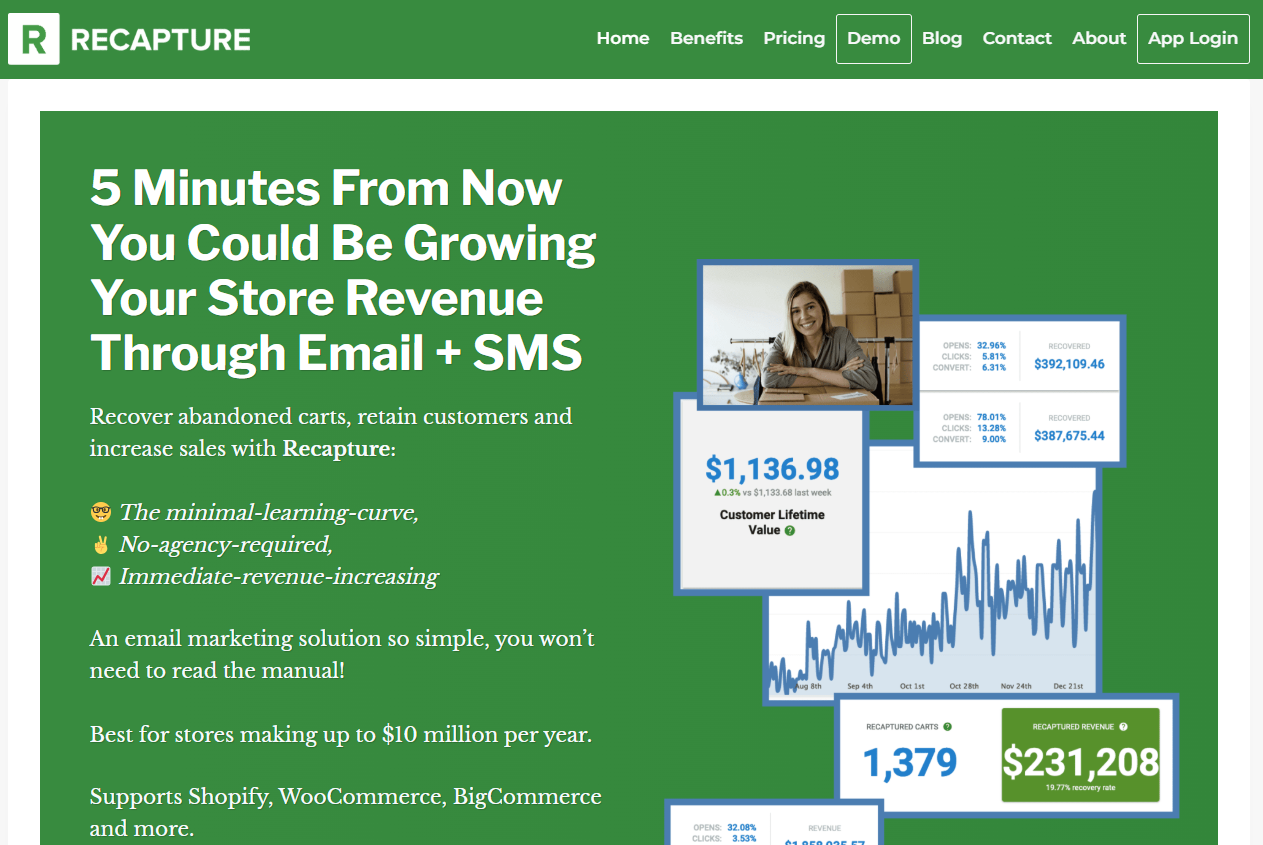This screenshot has height=845, width=1263.
Task: Open the Benefits page
Action: (706, 38)
